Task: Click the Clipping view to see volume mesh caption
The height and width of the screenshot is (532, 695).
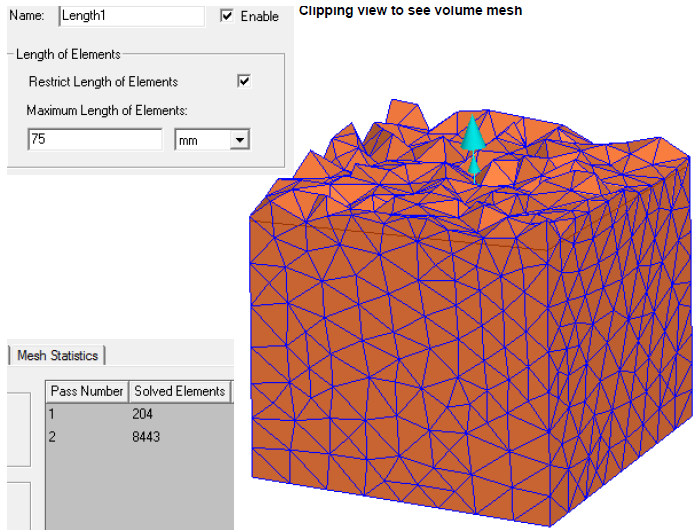Action: pos(410,10)
